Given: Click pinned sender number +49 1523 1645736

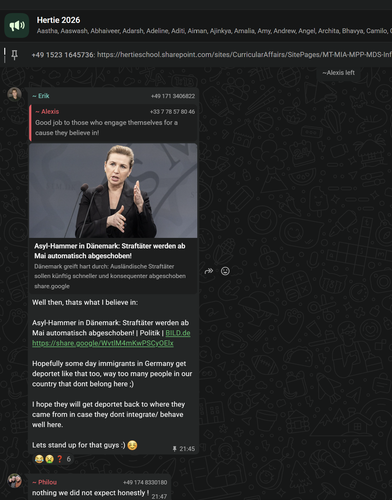Looking at the screenshot, I should click(63, 55).
